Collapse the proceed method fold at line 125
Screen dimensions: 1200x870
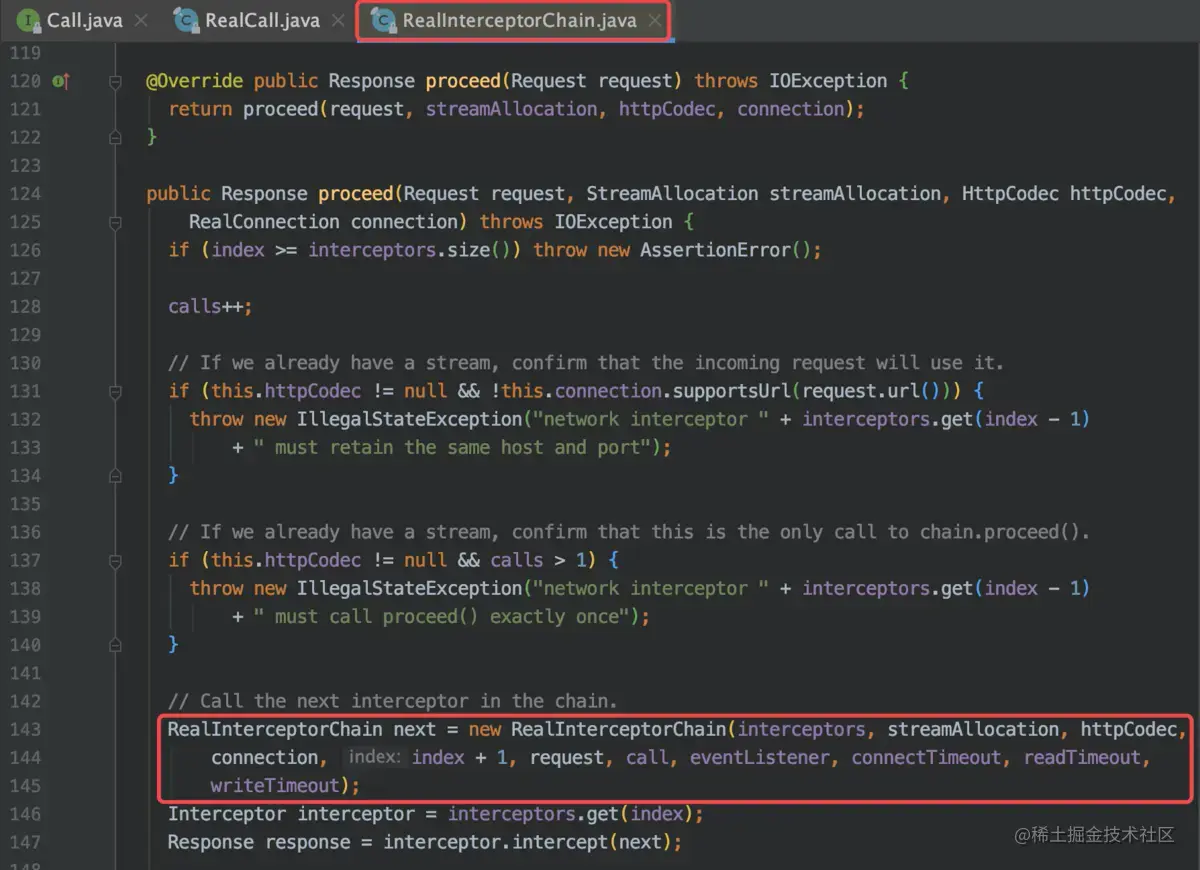[x=115, y=222]
